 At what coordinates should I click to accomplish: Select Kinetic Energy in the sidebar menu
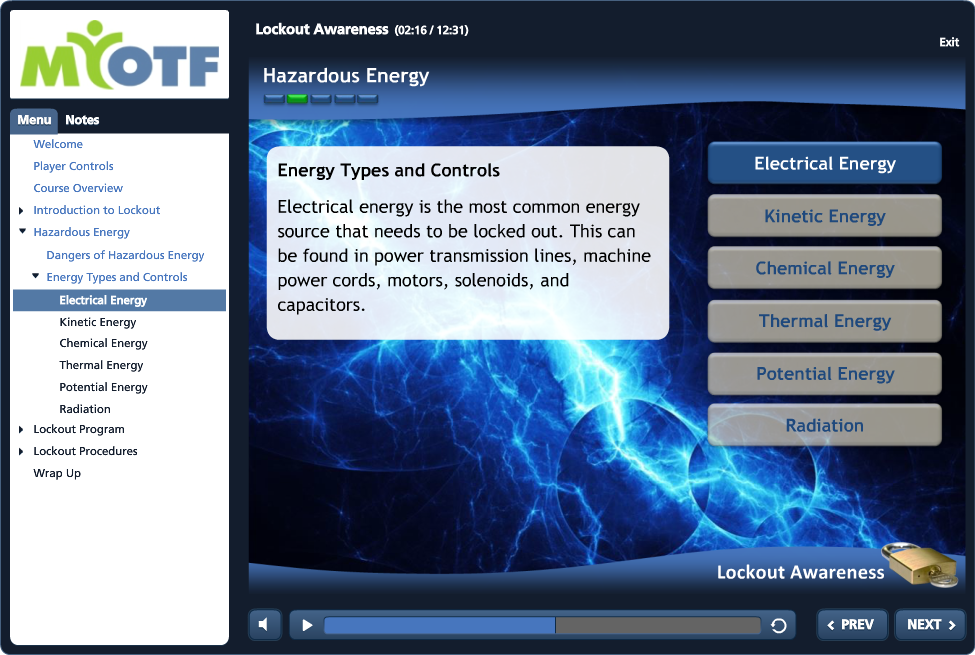click(98, 322)
